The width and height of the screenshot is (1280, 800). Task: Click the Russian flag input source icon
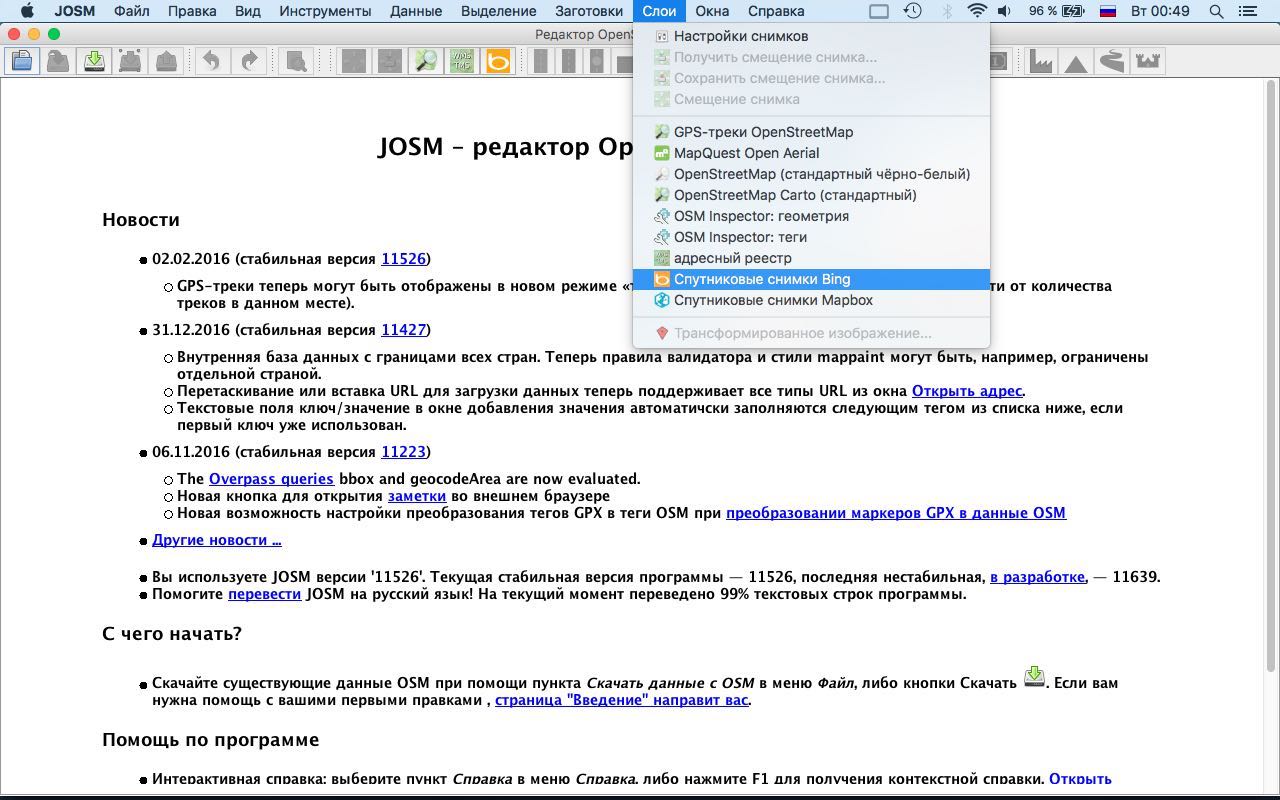[x=1108, y=11]
